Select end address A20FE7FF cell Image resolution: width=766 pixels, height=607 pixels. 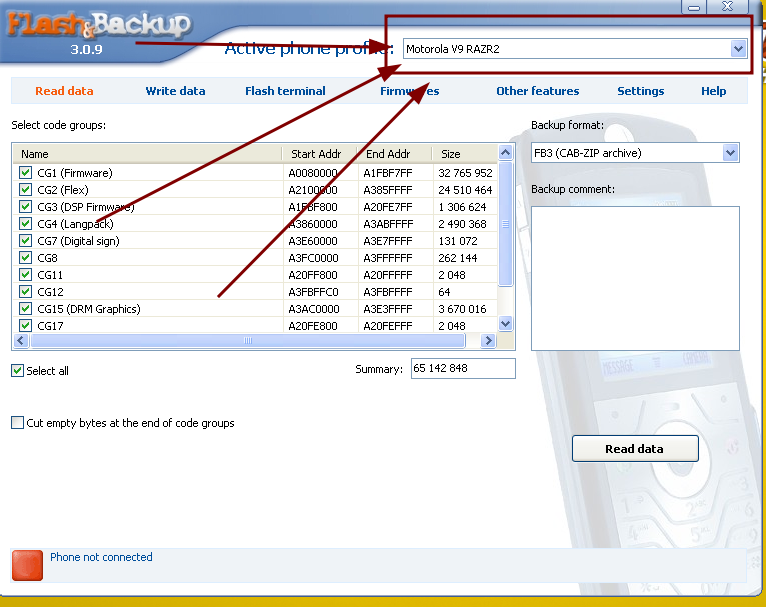[388, 207]
